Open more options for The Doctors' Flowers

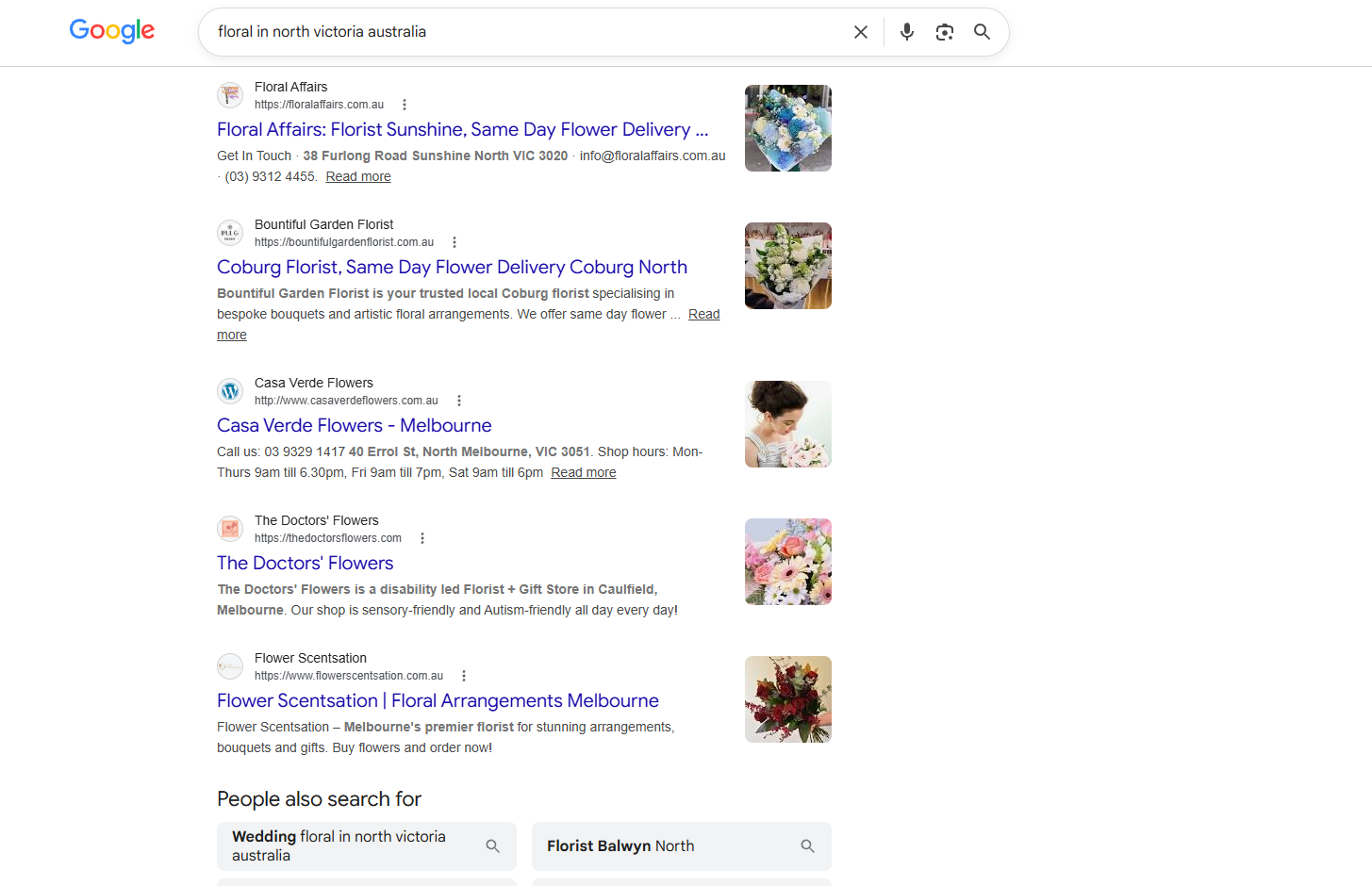pos(422,538)
